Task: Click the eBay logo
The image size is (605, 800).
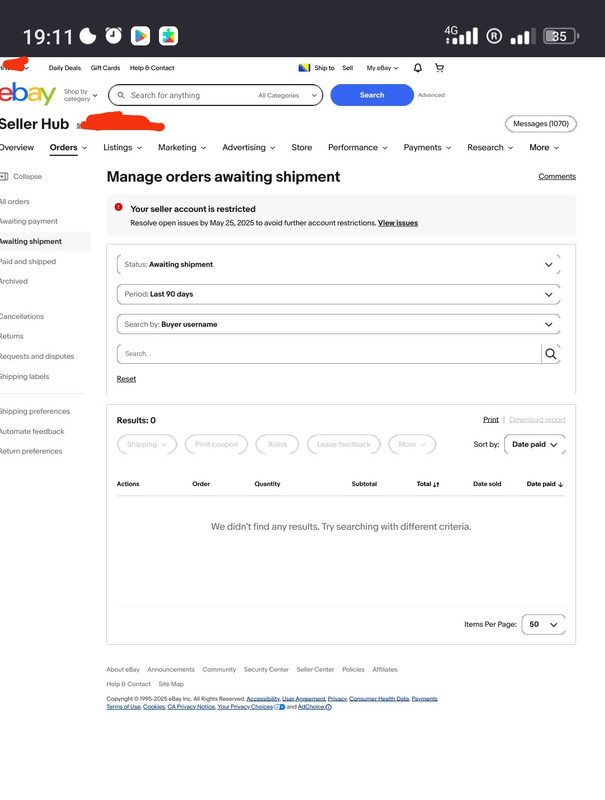Action: tap(28, 94)
